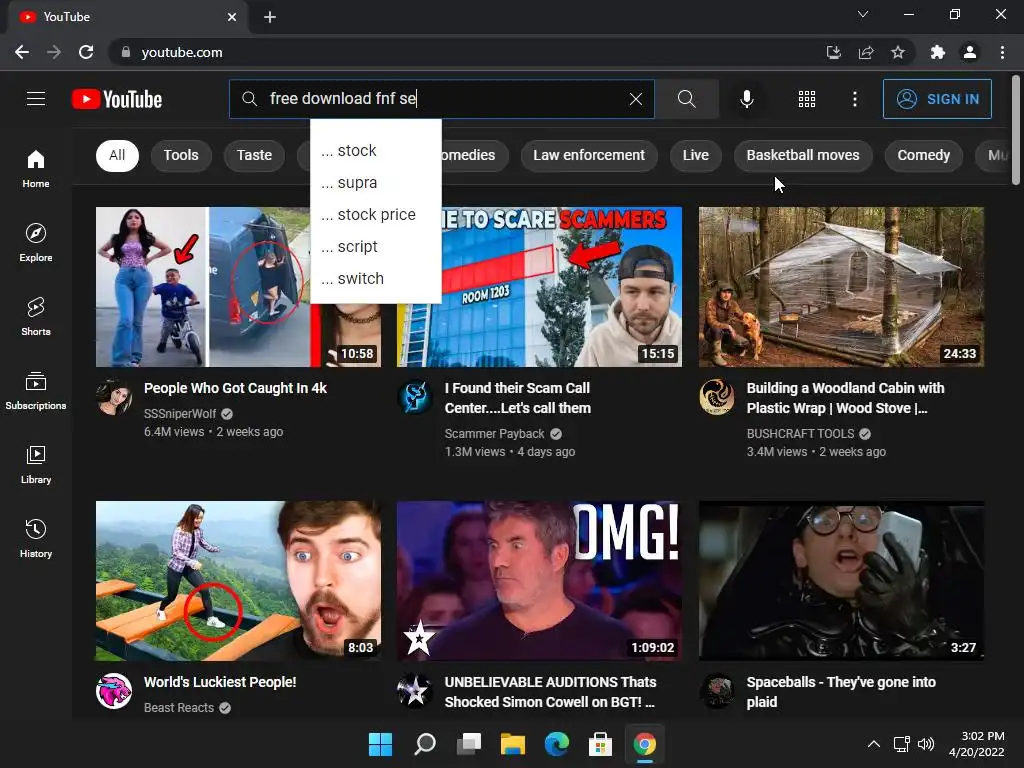Click the SSSniperWolf channel avatar
The image size is (1024, 768).
[114, 396]
